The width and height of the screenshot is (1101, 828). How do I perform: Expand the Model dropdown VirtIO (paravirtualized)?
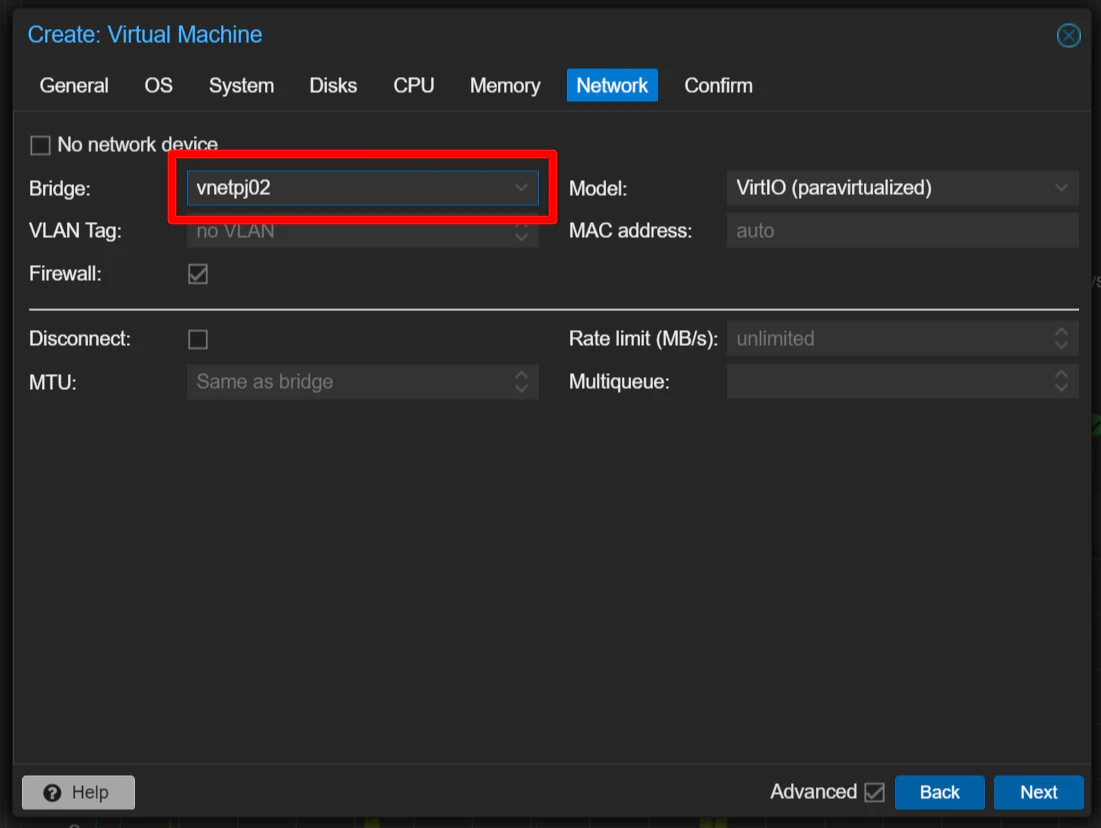point(902,188)
